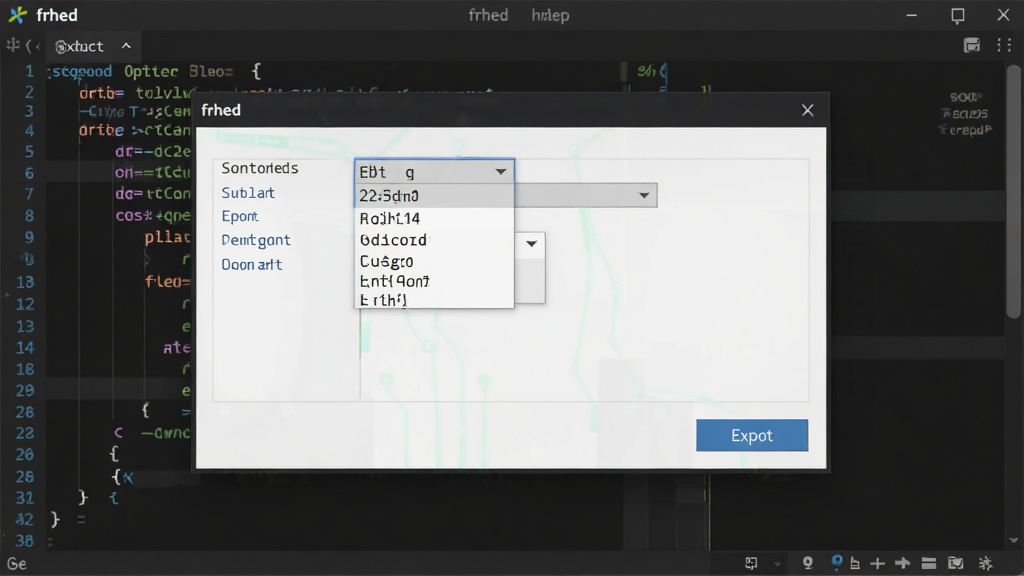Click the frhed app logo in title bar
The height and width of the screenshot is (576, 1024).
[18, 15]
